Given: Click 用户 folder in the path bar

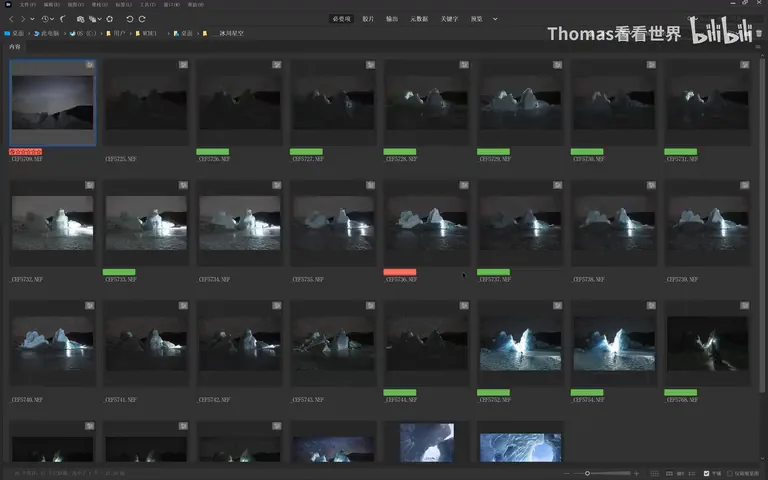Looking at the screenshot, I should click(x=116, y=33).
